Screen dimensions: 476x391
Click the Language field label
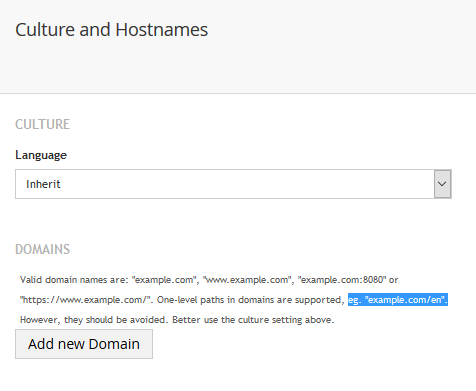click(41, 155)
